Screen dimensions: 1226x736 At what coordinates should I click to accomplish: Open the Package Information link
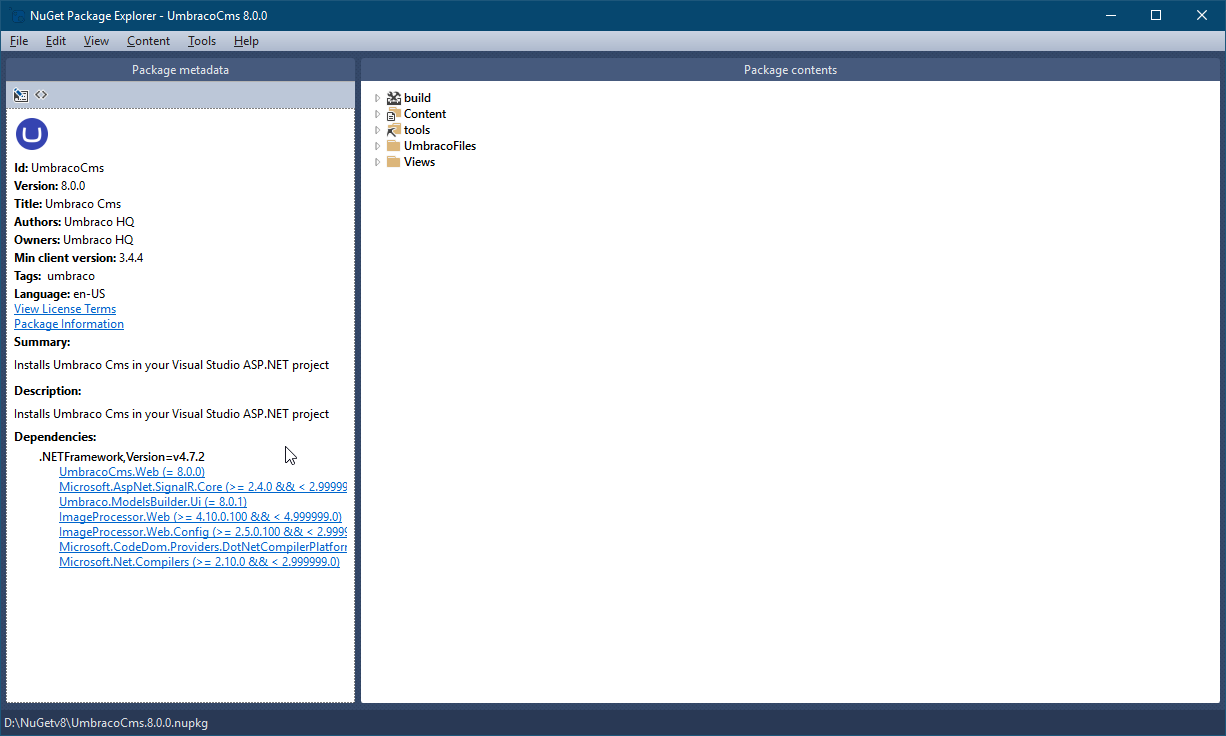[69, 324]
